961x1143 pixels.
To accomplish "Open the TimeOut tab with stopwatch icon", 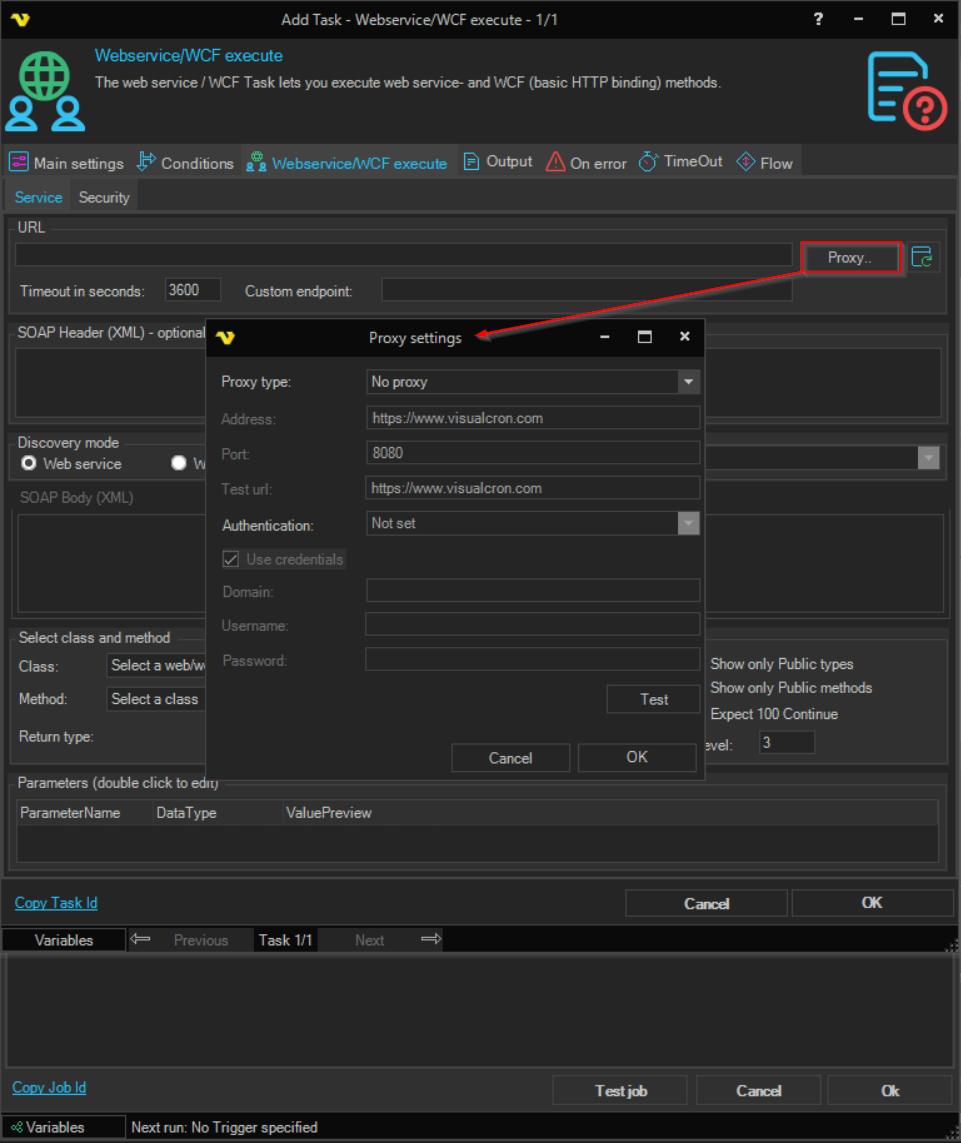I will tap(680, 162).
